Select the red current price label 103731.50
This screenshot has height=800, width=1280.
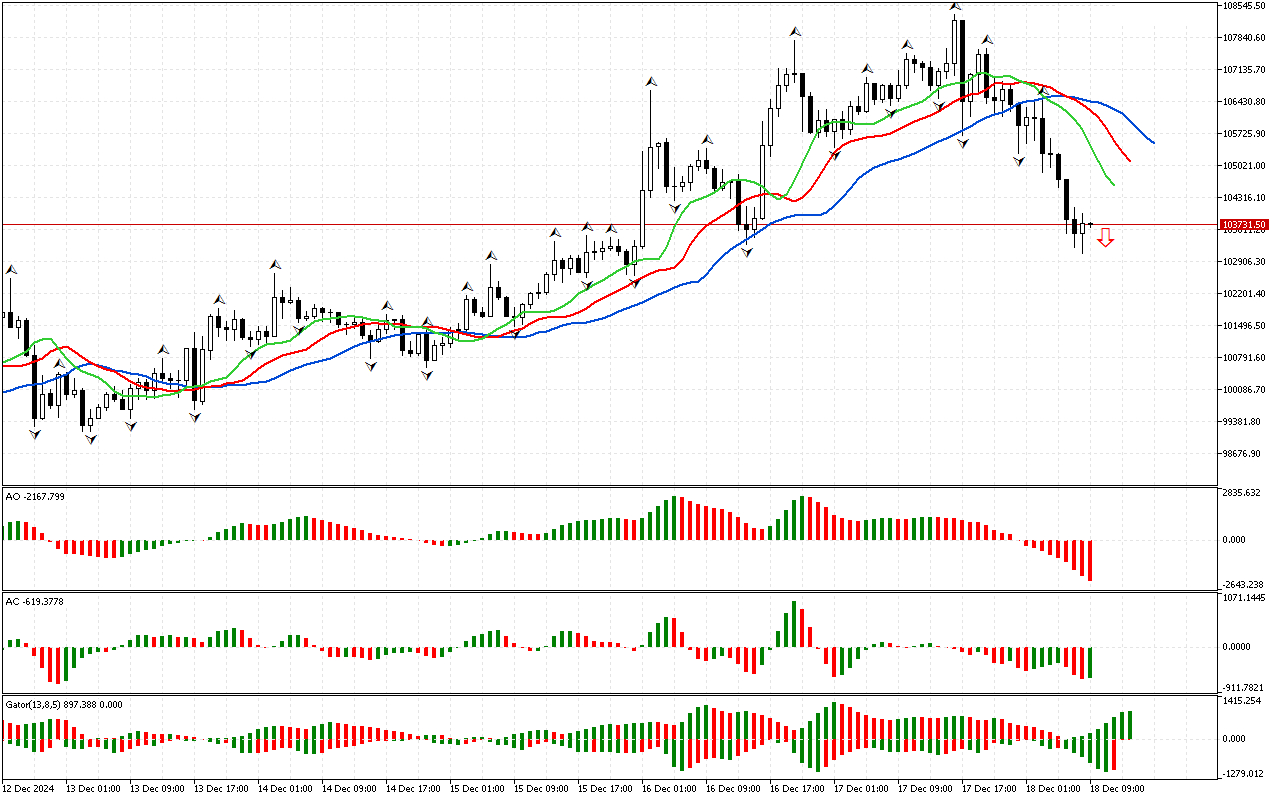(x=1245, y=225)
